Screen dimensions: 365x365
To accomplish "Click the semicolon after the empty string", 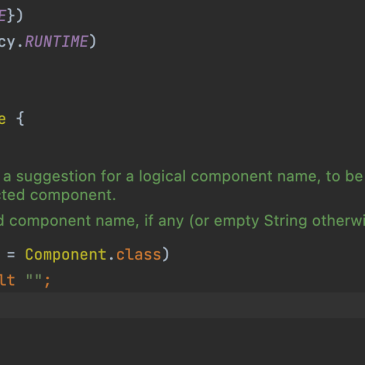I will 47,280.
